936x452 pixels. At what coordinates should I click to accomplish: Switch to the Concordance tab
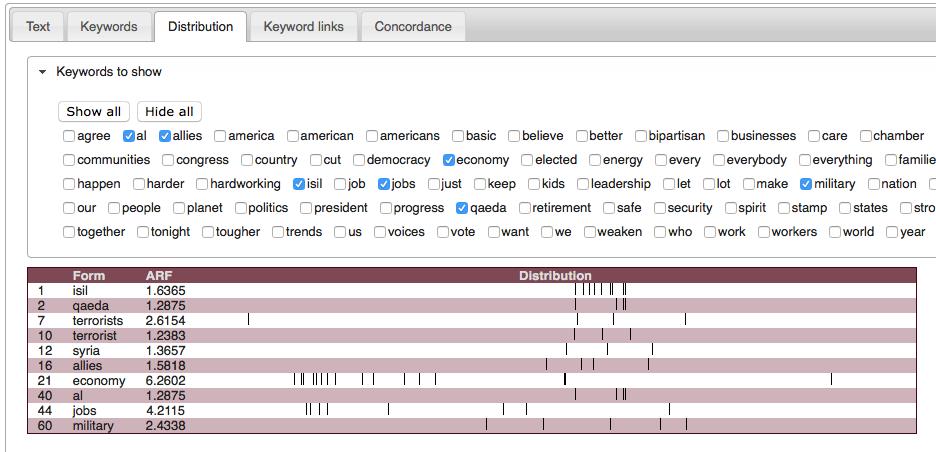[x=412, y=27]
